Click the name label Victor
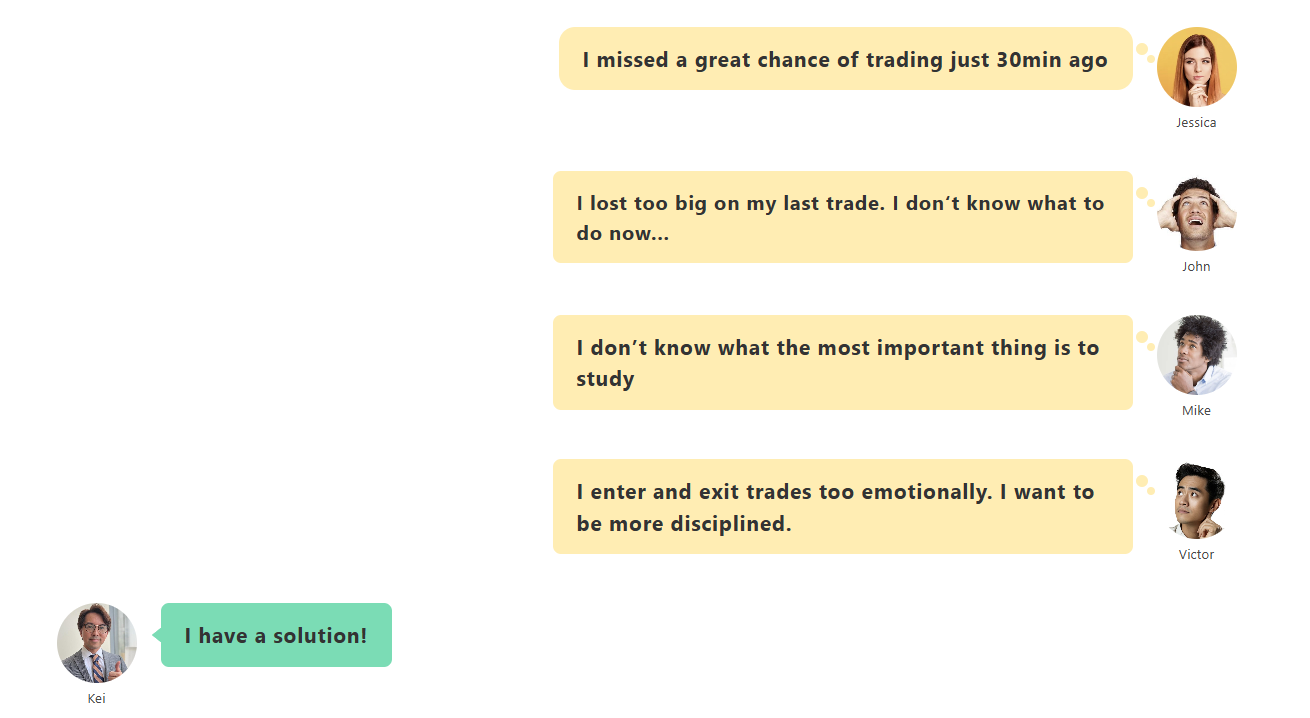The width and height of the screenshot is (1310, 718). (1196, 554)
